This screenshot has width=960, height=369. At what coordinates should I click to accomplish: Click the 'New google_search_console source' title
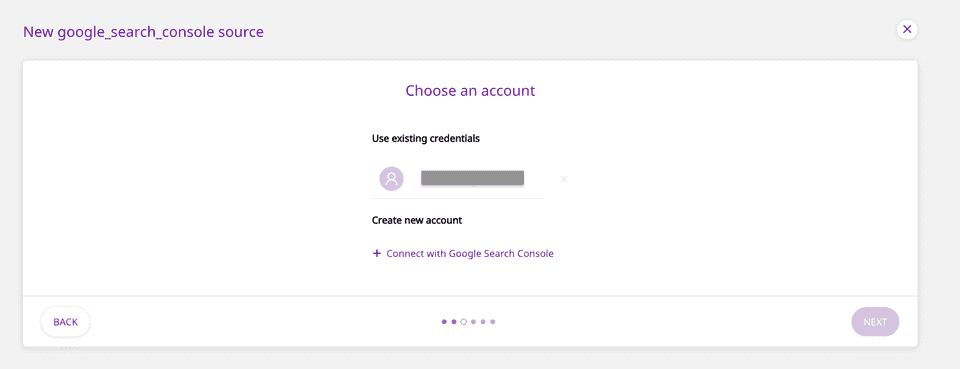tap(143, 32)
